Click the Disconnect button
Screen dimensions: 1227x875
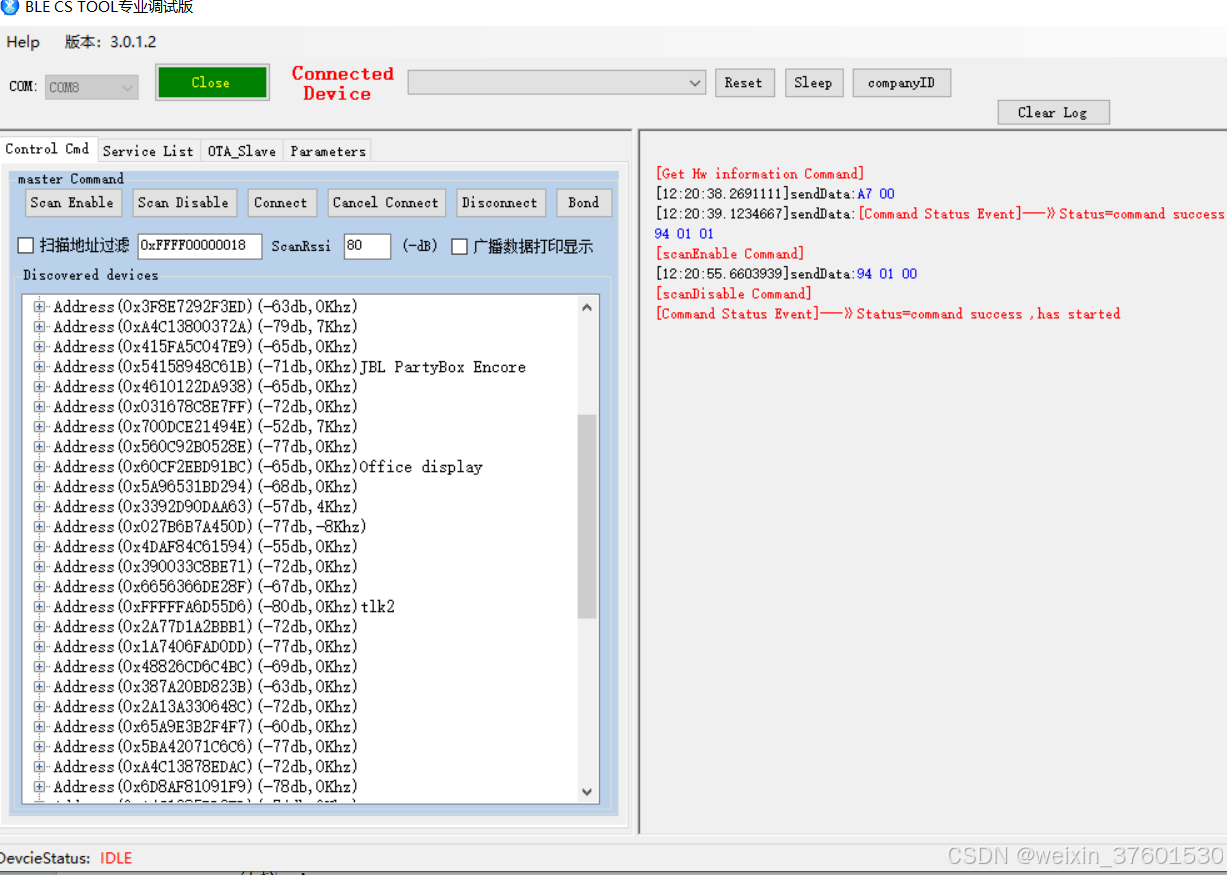pyautogui.click(x=500, y=202)
